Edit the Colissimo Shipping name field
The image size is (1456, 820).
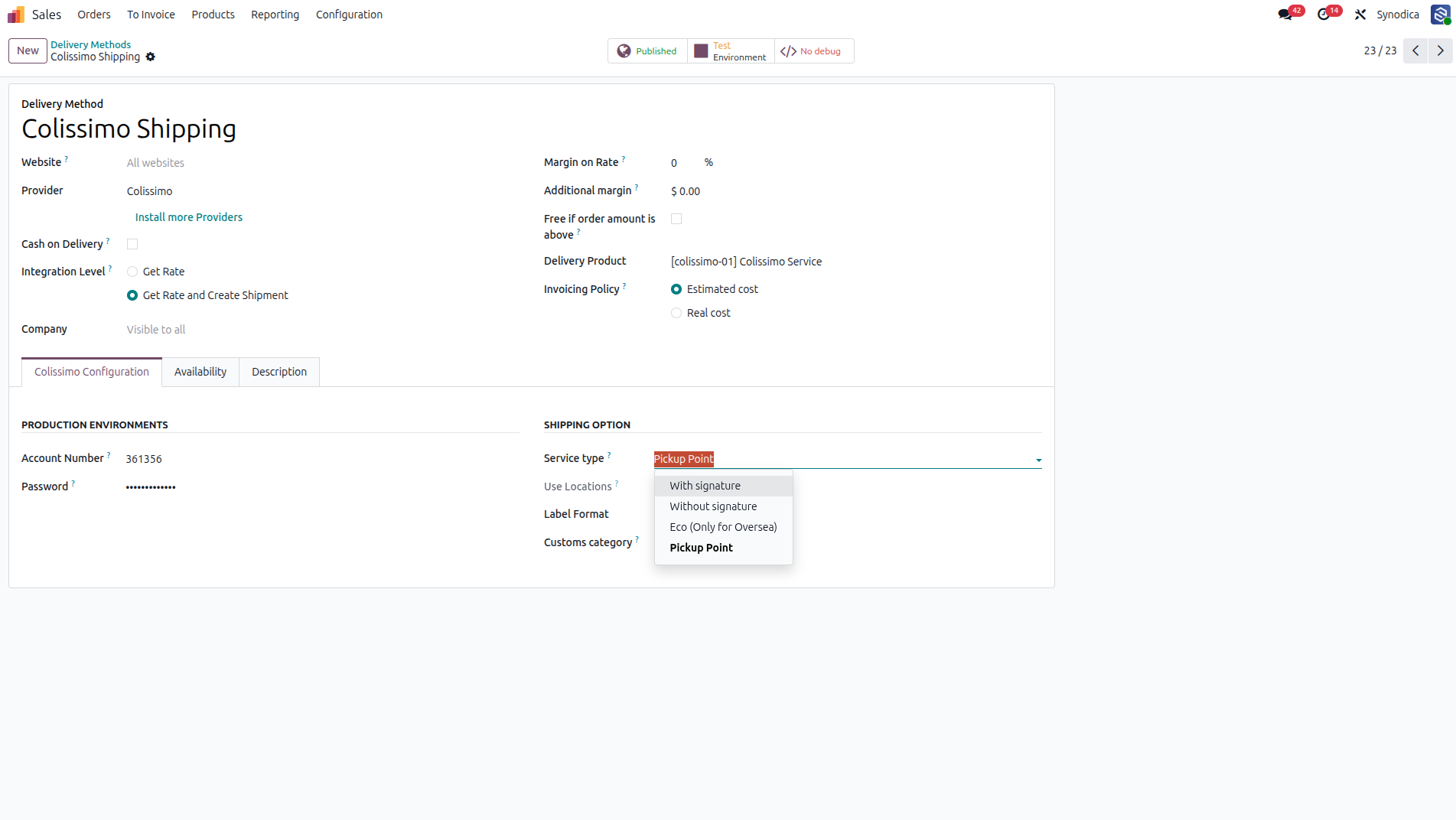531,129
